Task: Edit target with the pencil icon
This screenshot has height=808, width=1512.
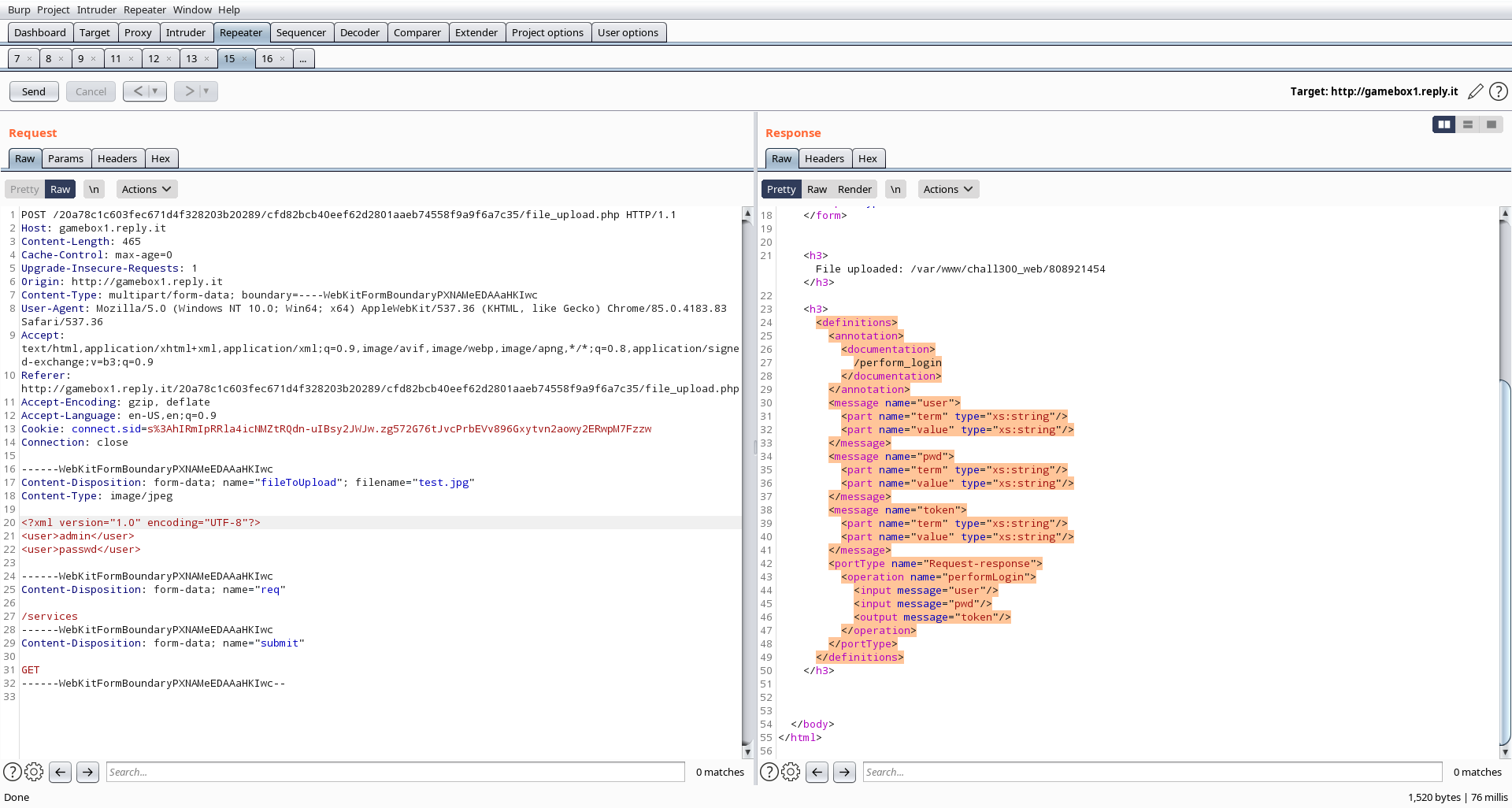Action: pyautogui.click(x=1476, y=91)
